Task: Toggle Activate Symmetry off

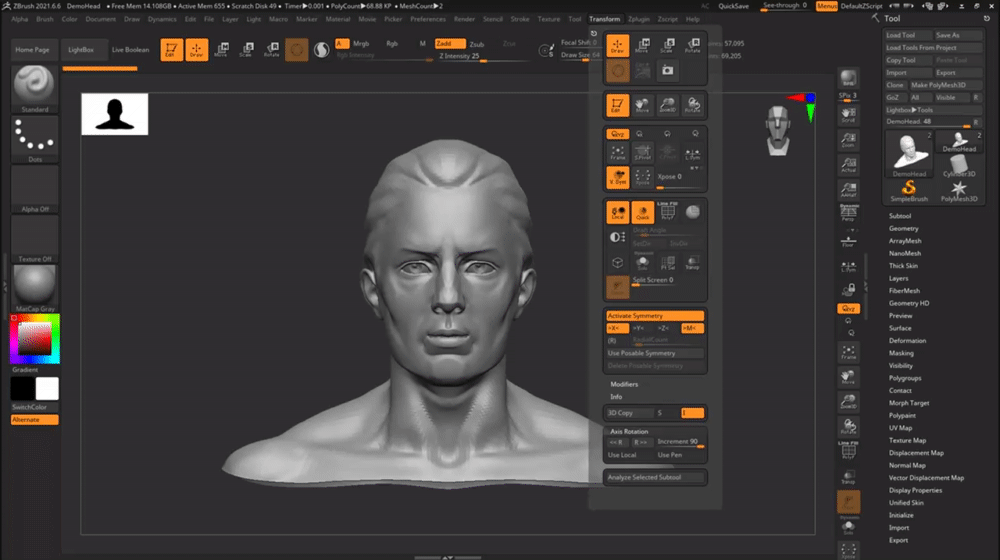Action: coord(655,316)
